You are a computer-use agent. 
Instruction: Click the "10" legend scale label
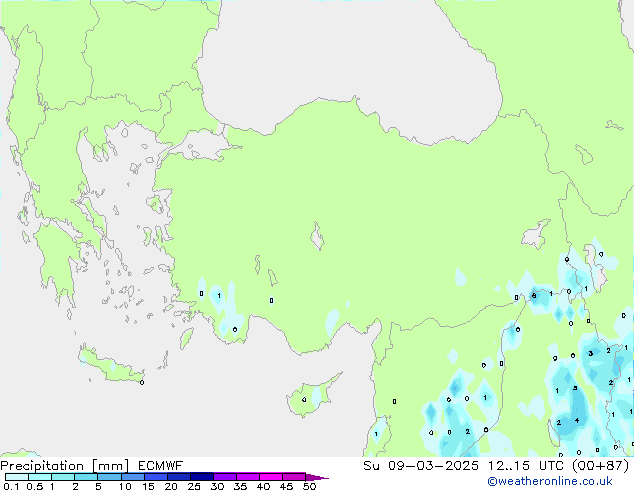pyautogui.click(x=125, y=486)
